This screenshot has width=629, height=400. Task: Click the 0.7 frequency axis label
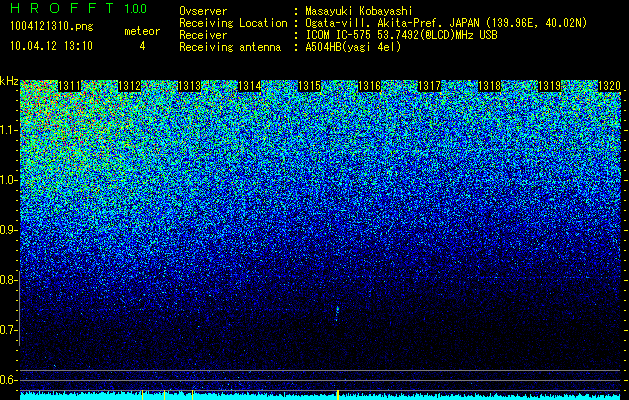(x=8, y=330)
